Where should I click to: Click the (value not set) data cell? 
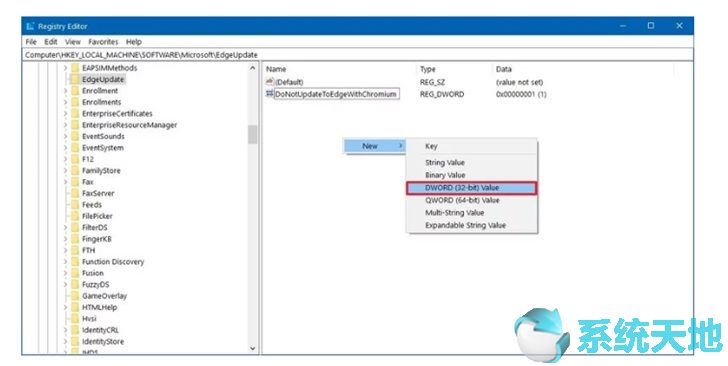tap(519, 82)
